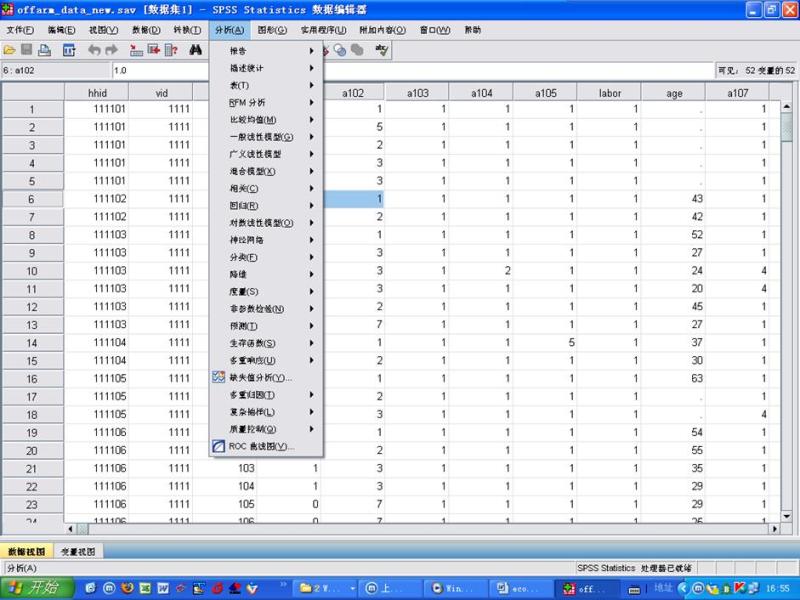800x600 pixels.
Task: Click the labor column header
Action: tap(610, 93)
